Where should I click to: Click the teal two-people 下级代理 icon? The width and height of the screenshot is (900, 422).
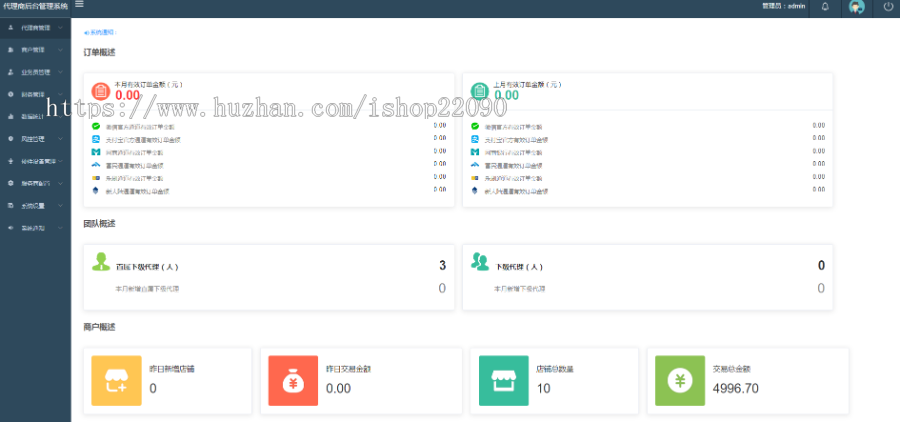(480, 261)
